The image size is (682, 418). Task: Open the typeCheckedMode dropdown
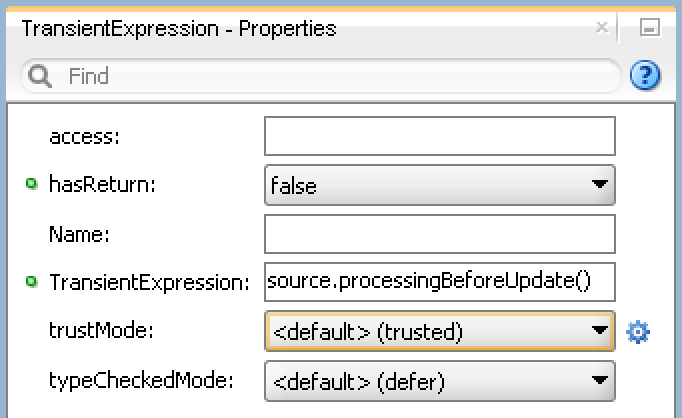(x=440, y=381)
